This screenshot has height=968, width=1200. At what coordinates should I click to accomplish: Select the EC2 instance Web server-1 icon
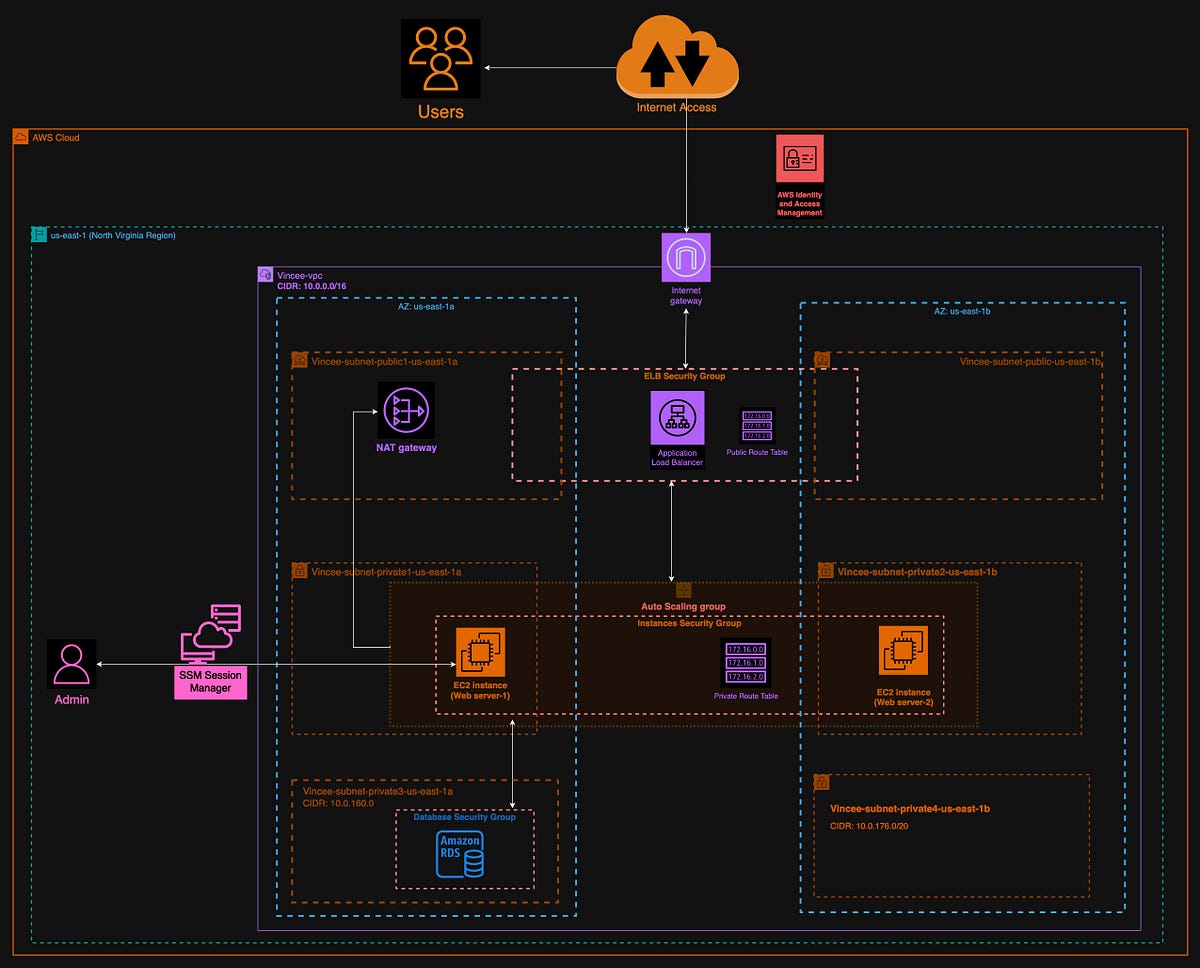click(x=482, y=651)
